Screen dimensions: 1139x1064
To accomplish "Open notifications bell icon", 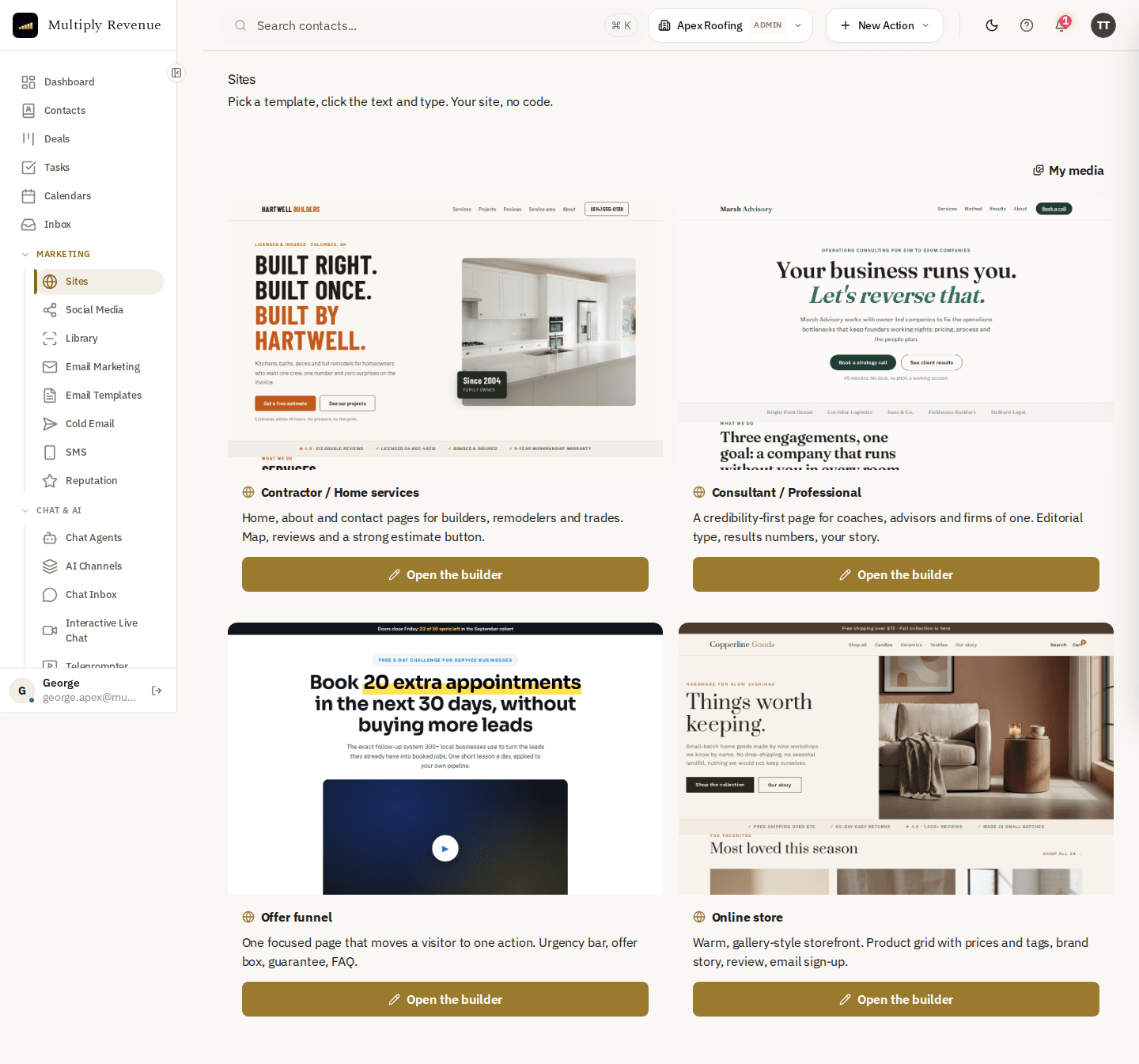I will coord(1061,25).
